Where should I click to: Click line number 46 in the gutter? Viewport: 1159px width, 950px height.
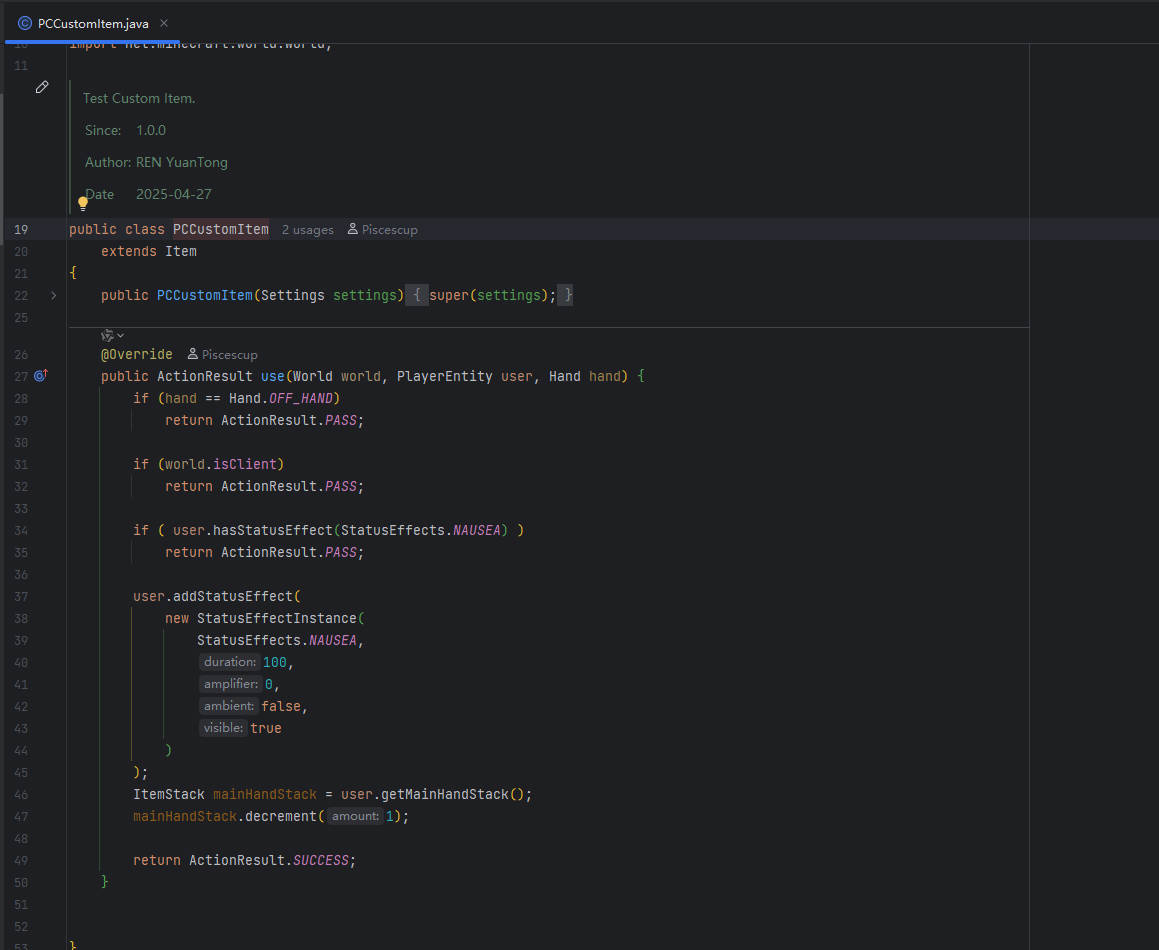point(21,795)
